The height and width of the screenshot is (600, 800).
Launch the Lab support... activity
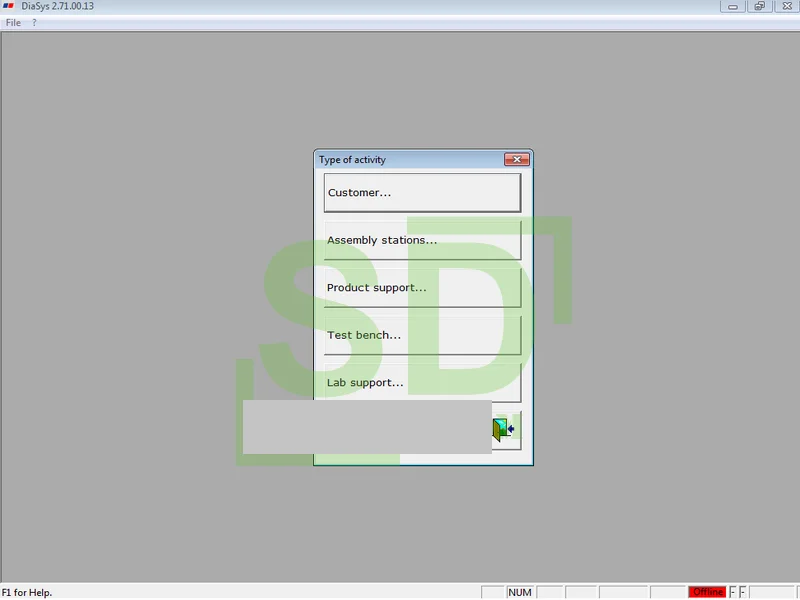[422, 383]
